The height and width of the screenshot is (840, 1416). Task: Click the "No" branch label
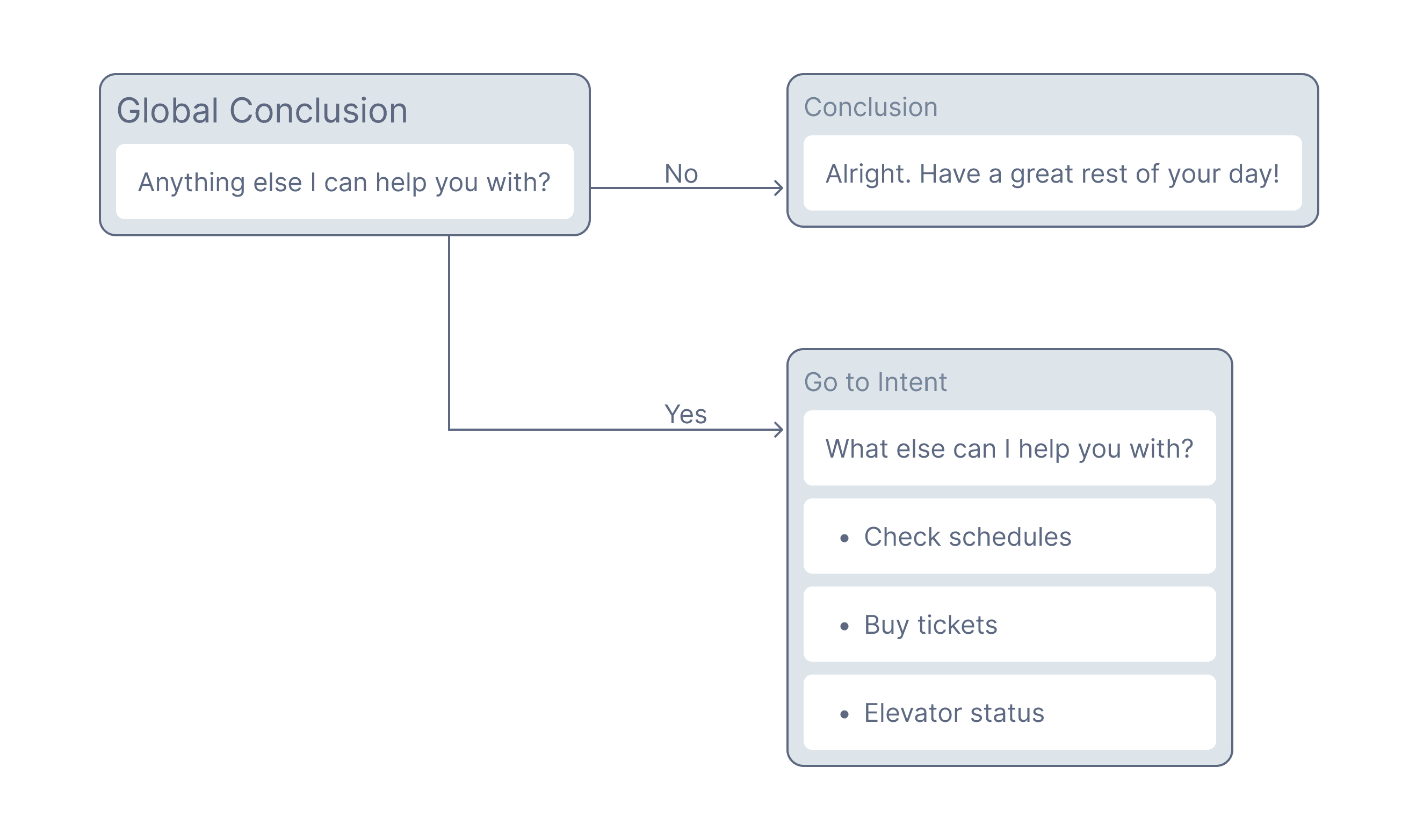tap(681, 173)
